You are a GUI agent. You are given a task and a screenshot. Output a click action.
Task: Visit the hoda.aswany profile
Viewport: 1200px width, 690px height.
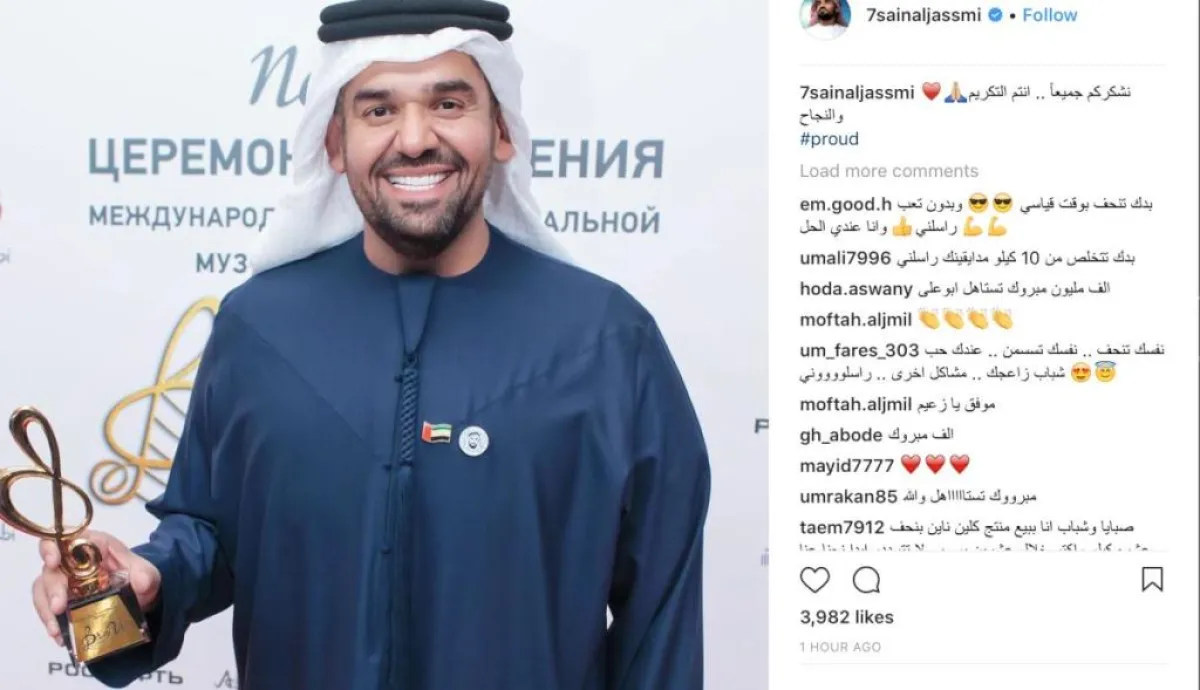pyautogui.click(x=856, y=289)
